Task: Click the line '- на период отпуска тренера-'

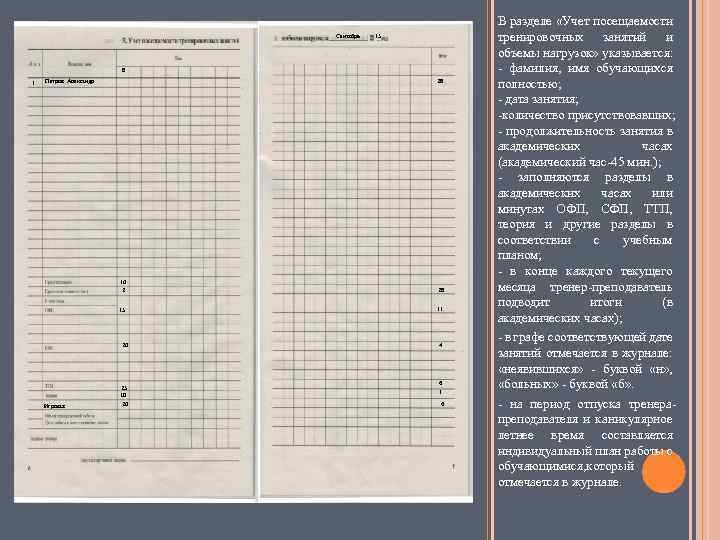Action: 585,404
